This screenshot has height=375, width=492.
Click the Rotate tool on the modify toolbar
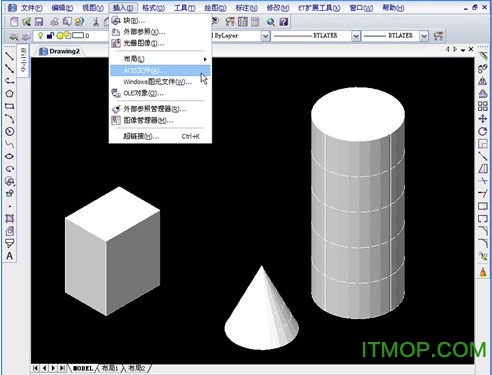point(483,131)
